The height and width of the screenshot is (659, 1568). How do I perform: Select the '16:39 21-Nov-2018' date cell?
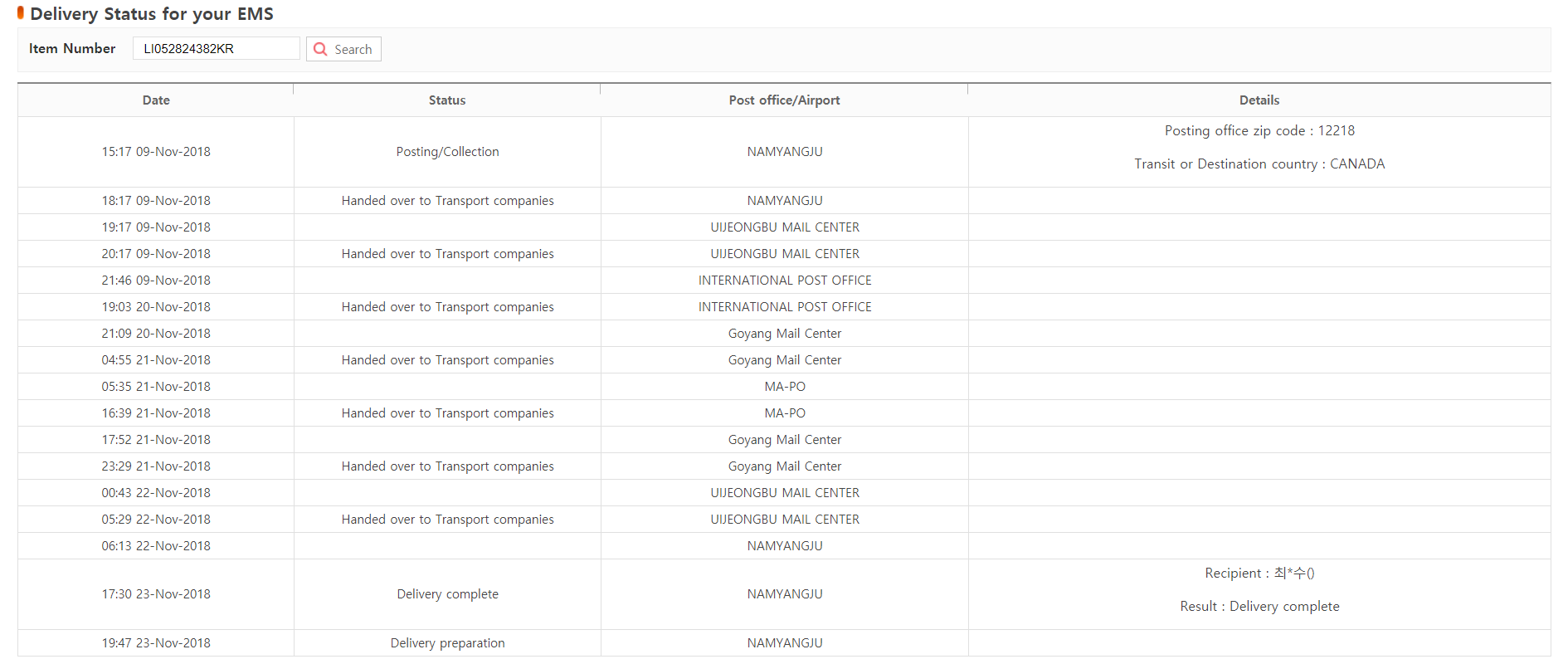pyautogui.click(x=156, y=413)
